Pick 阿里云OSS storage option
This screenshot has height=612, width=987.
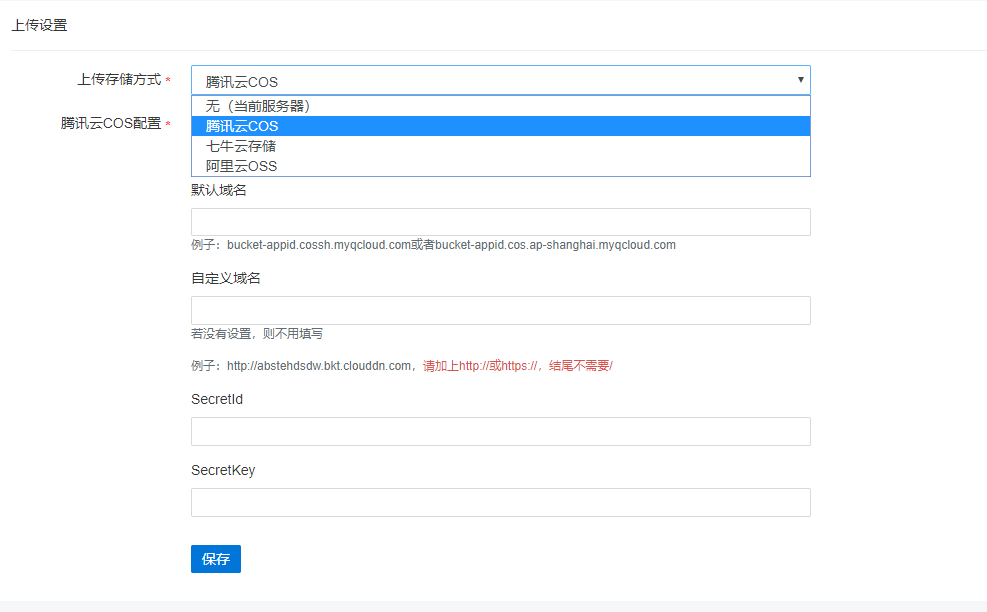coord(500,166)
